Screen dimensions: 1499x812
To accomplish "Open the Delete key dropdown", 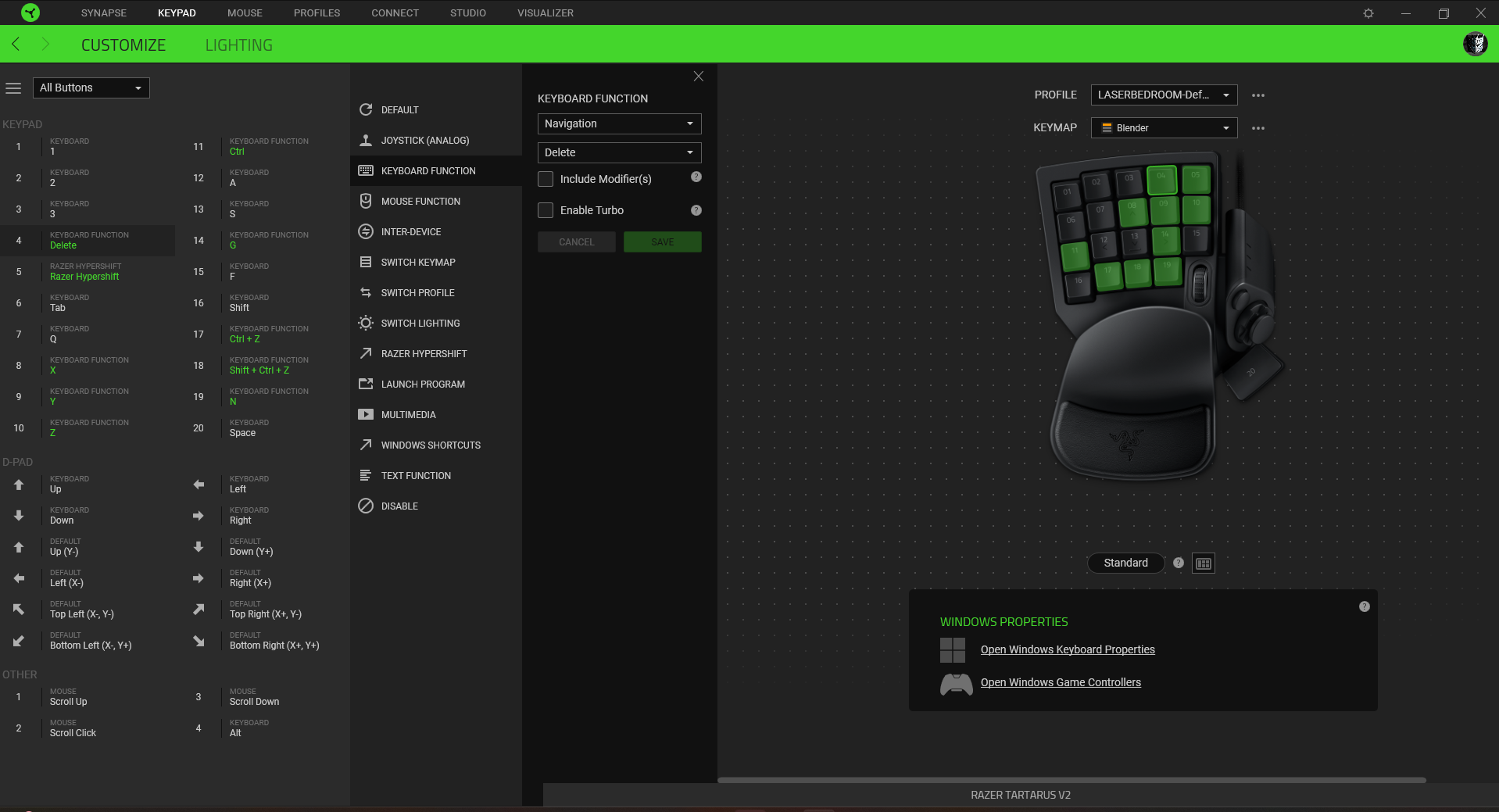I will [x=619, y=152].
